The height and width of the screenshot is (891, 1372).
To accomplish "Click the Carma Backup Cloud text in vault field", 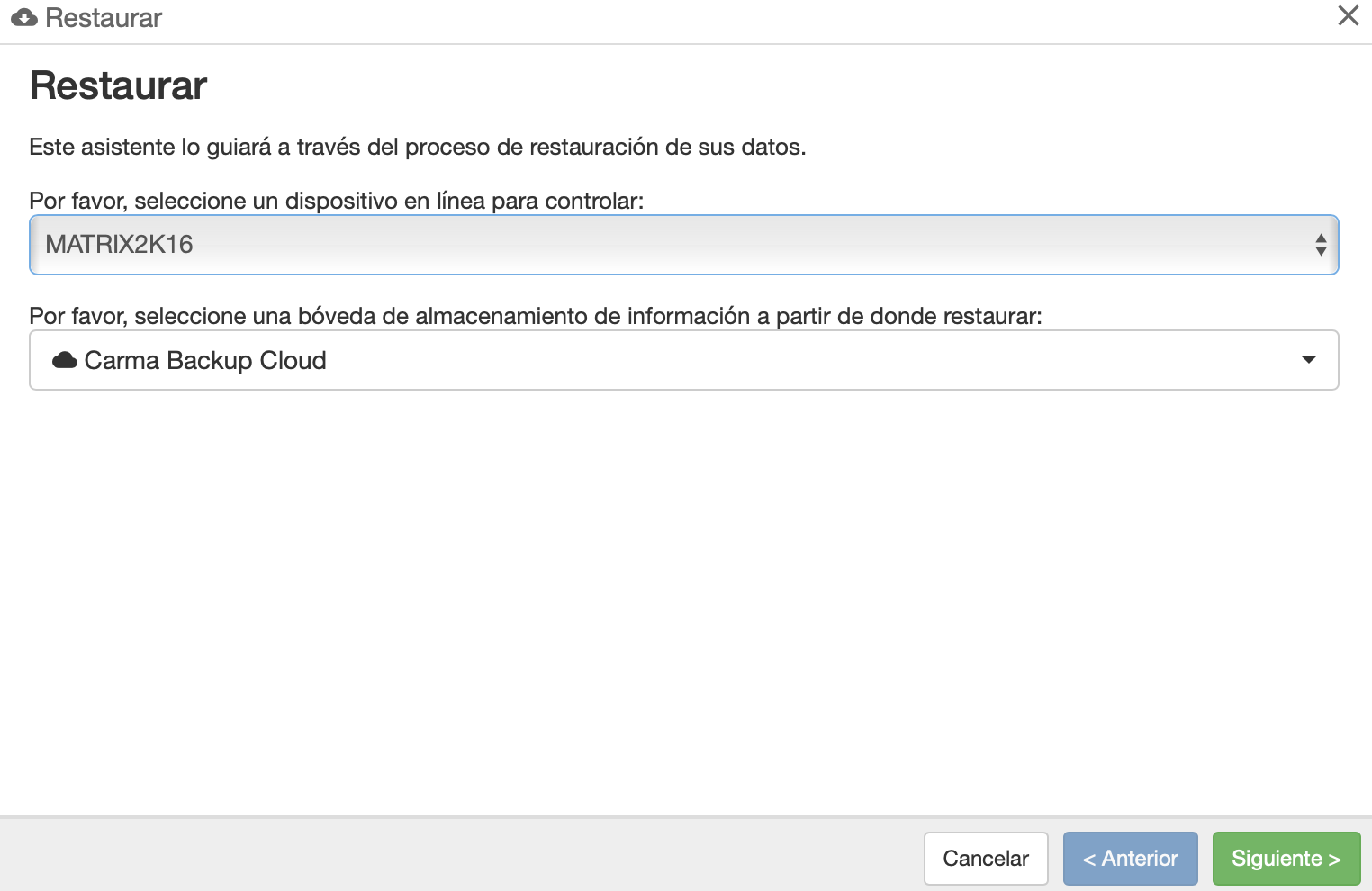I will 205,361.
